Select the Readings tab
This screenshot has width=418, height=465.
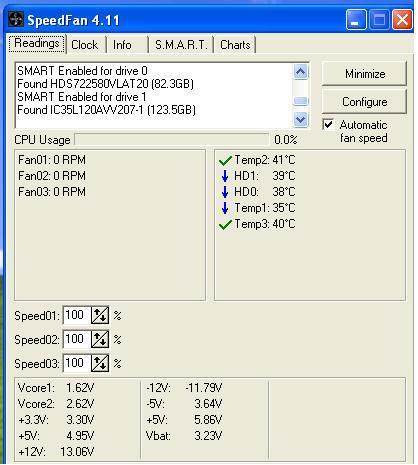tap(37, 43)
